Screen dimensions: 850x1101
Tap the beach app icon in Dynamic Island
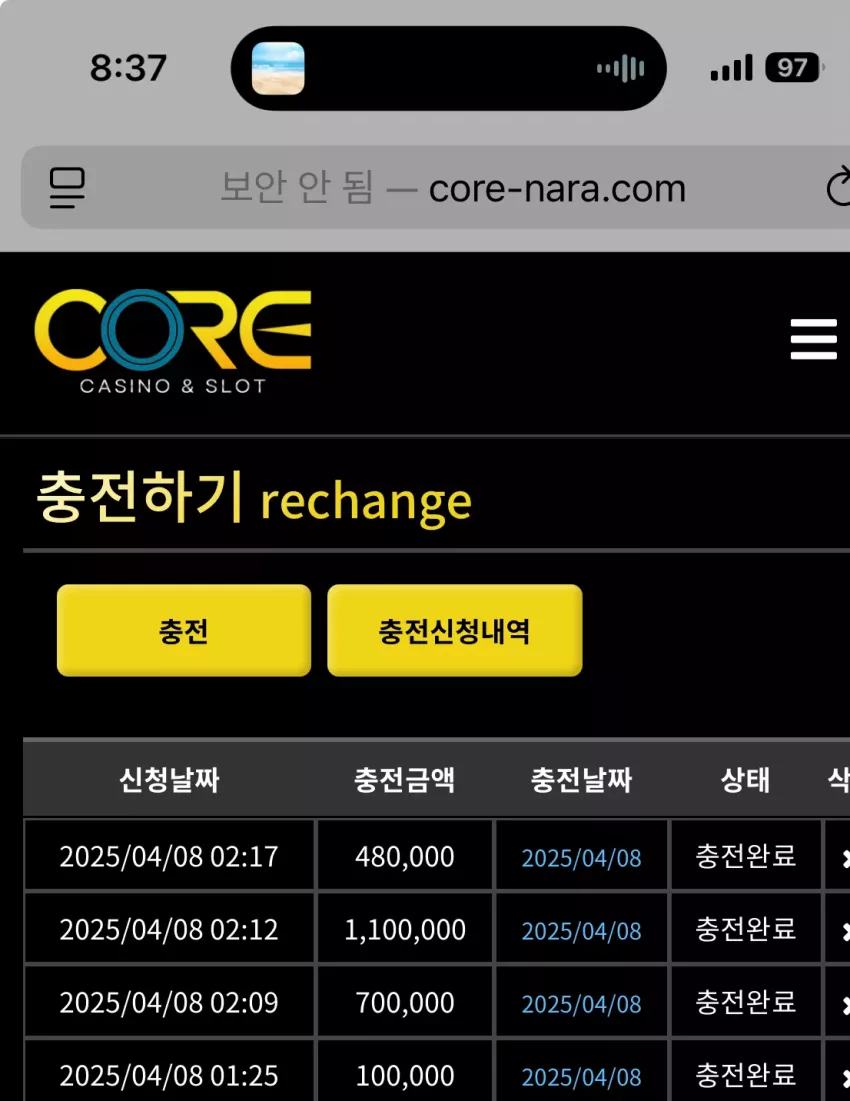click(278, 68)
